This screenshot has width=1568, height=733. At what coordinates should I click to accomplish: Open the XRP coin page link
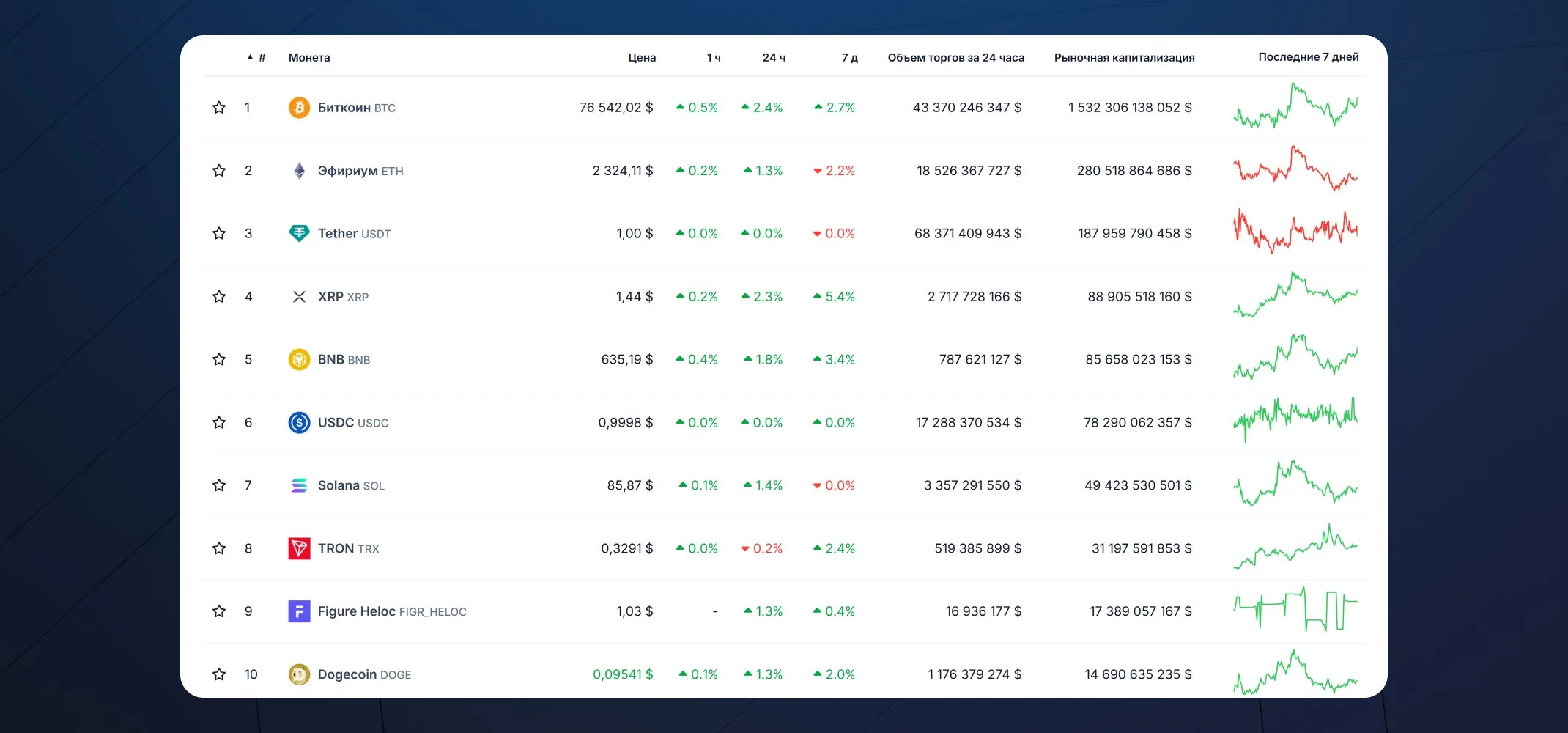(343, 297)
